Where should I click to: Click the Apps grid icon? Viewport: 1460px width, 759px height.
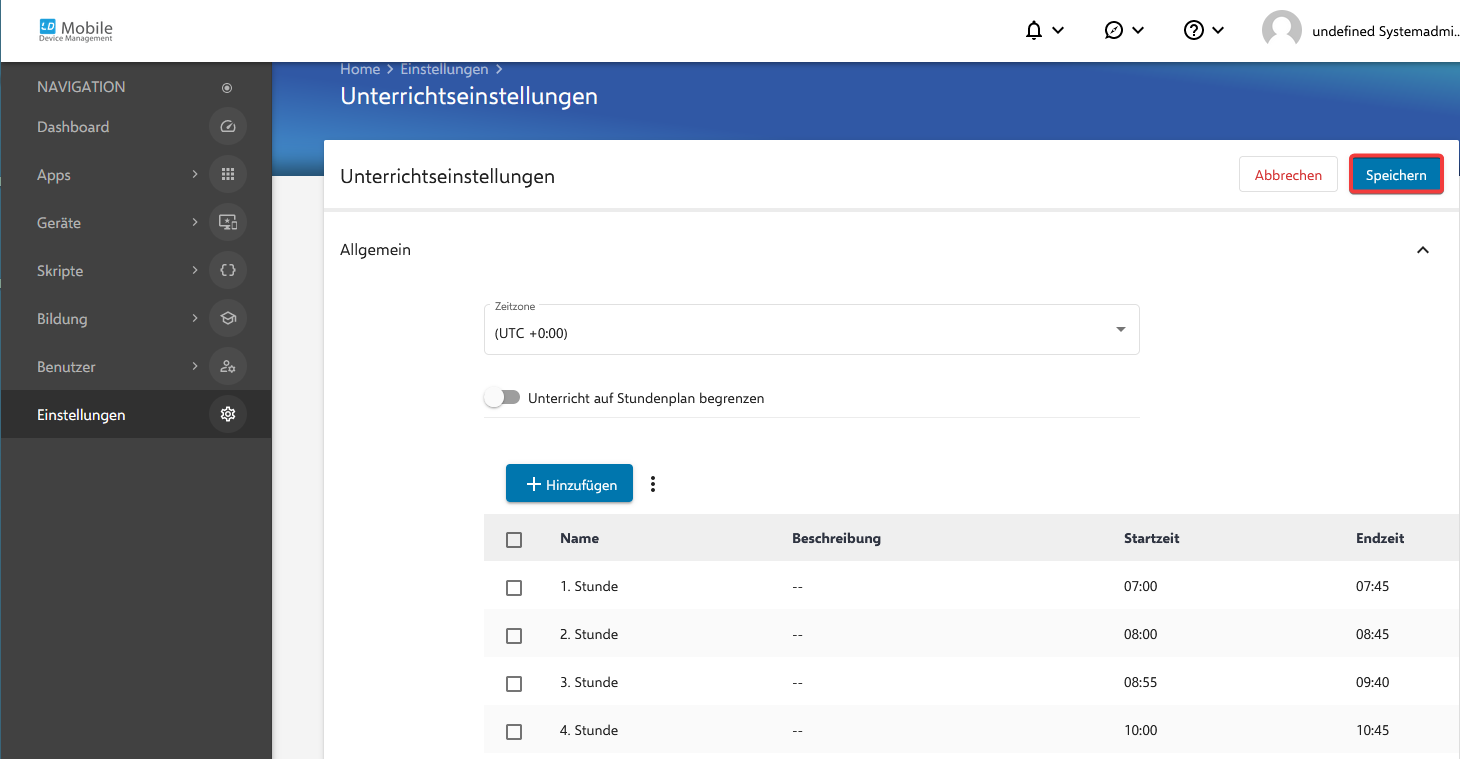pos(228,175)
